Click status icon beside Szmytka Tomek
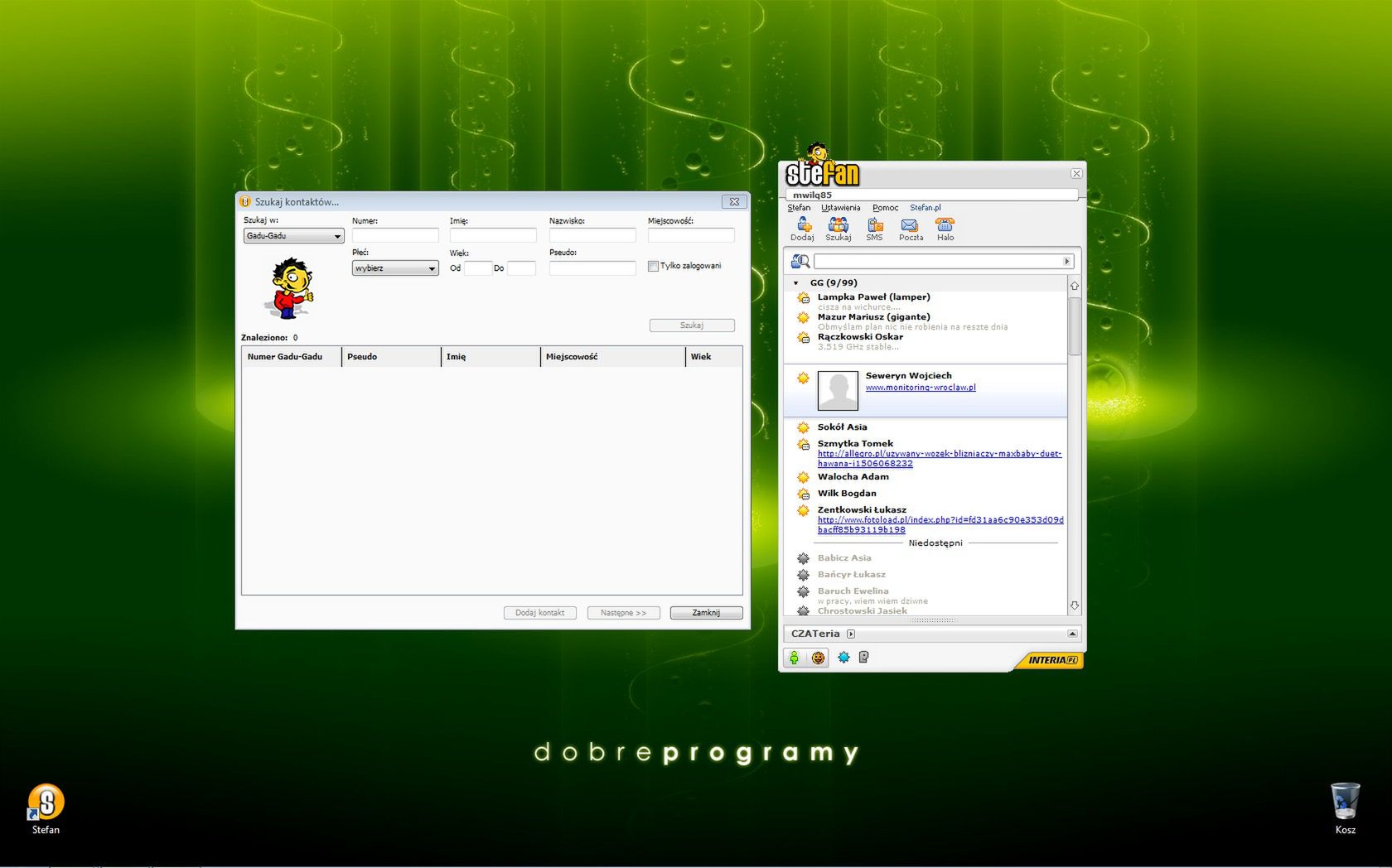 click(803, 445)
